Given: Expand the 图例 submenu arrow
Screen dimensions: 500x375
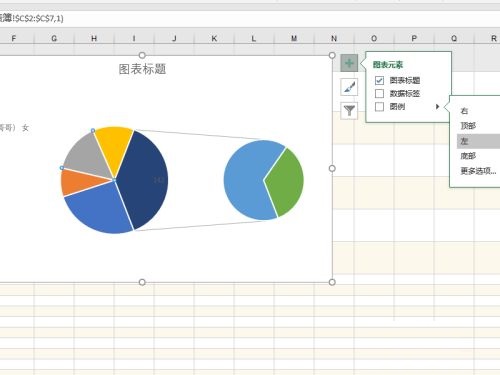Looking at the screenshot, I should click(x=437, y=107).
